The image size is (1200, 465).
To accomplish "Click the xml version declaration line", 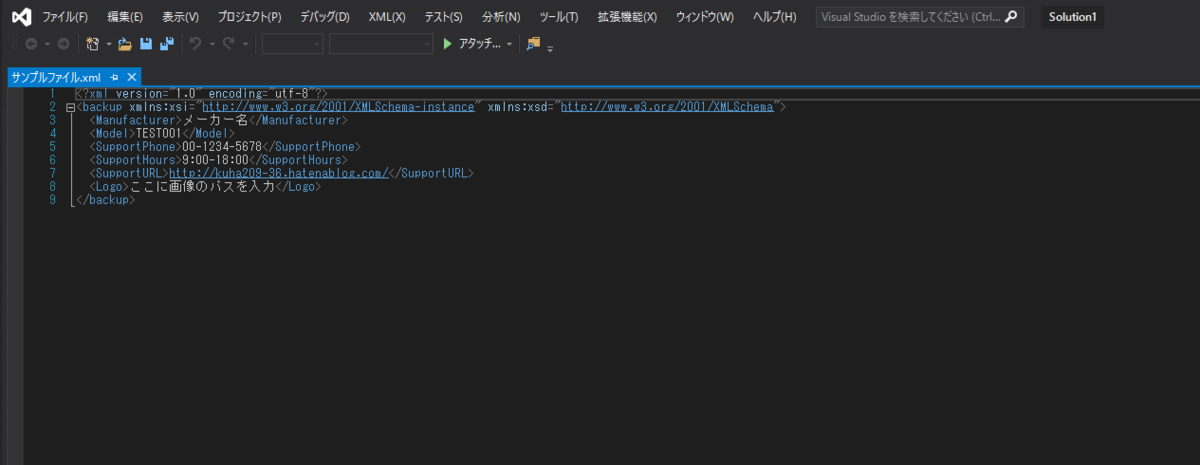I will tap(202, 93).
